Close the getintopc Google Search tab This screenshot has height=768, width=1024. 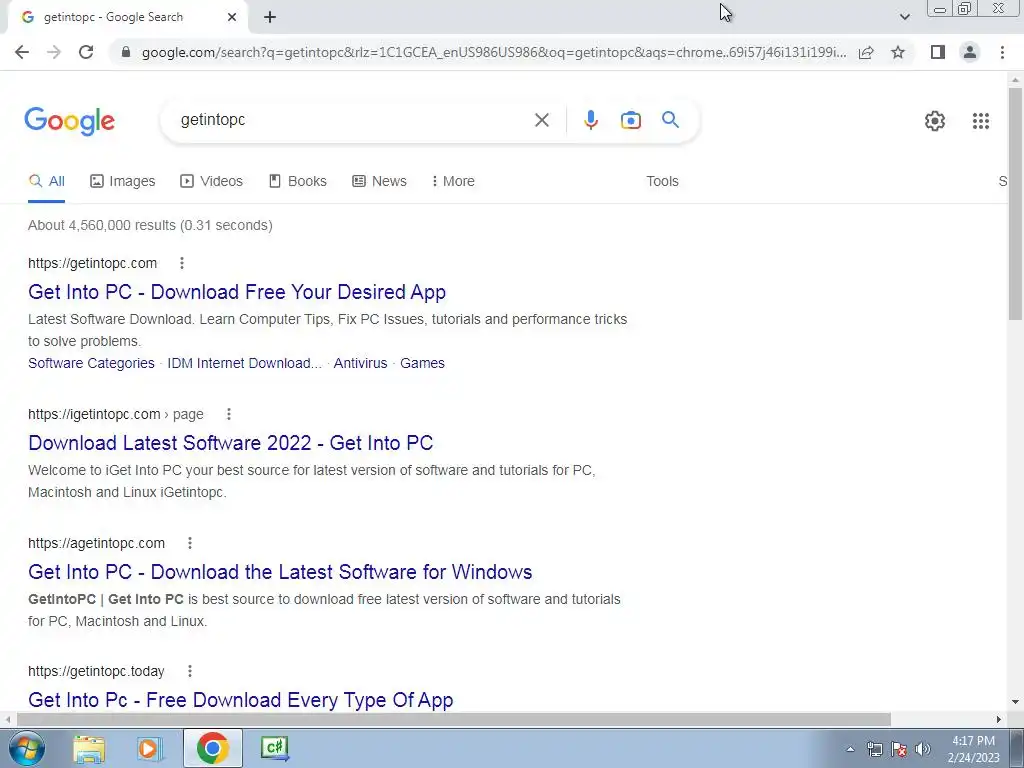point(232,17)
